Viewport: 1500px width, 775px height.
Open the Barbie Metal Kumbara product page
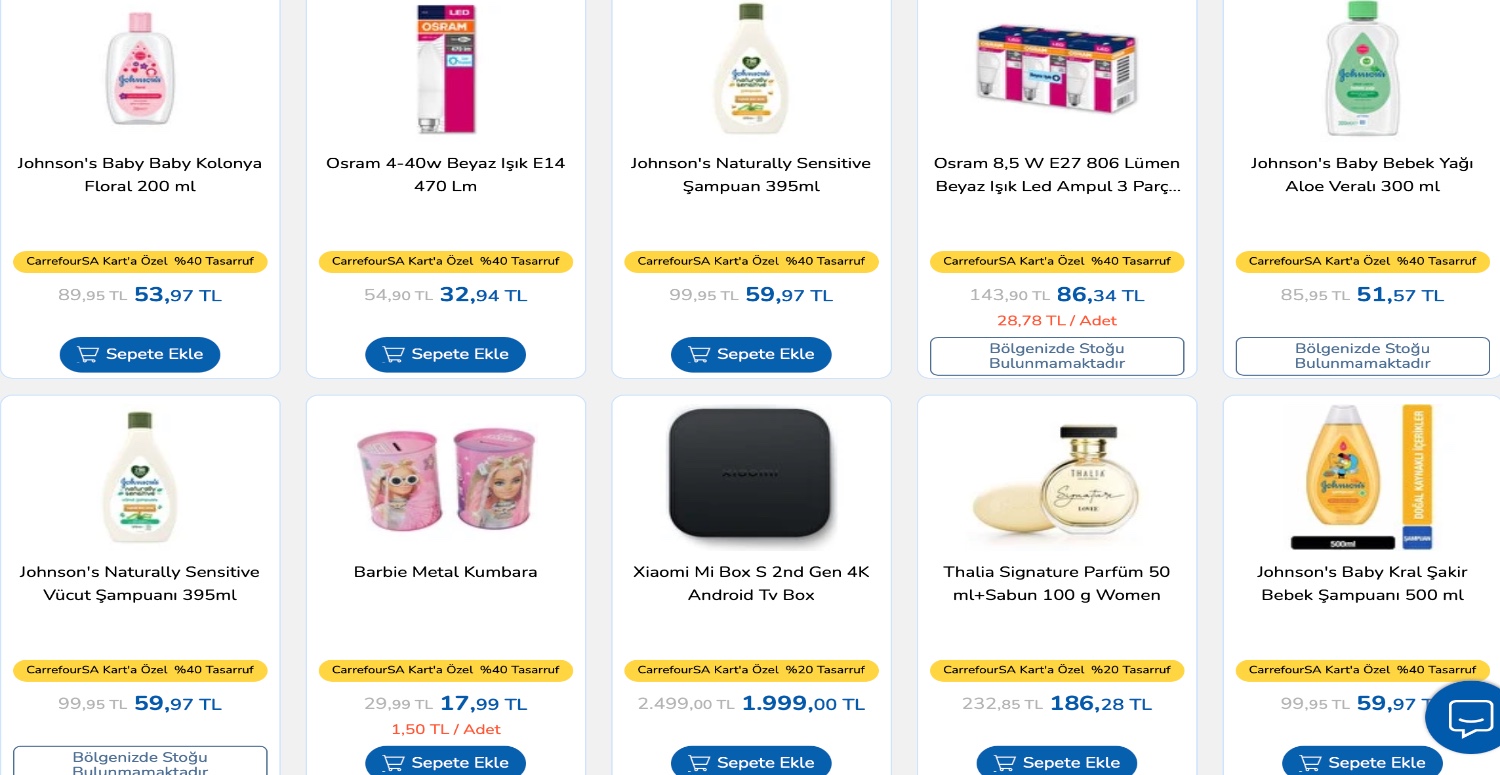(445, 571)
